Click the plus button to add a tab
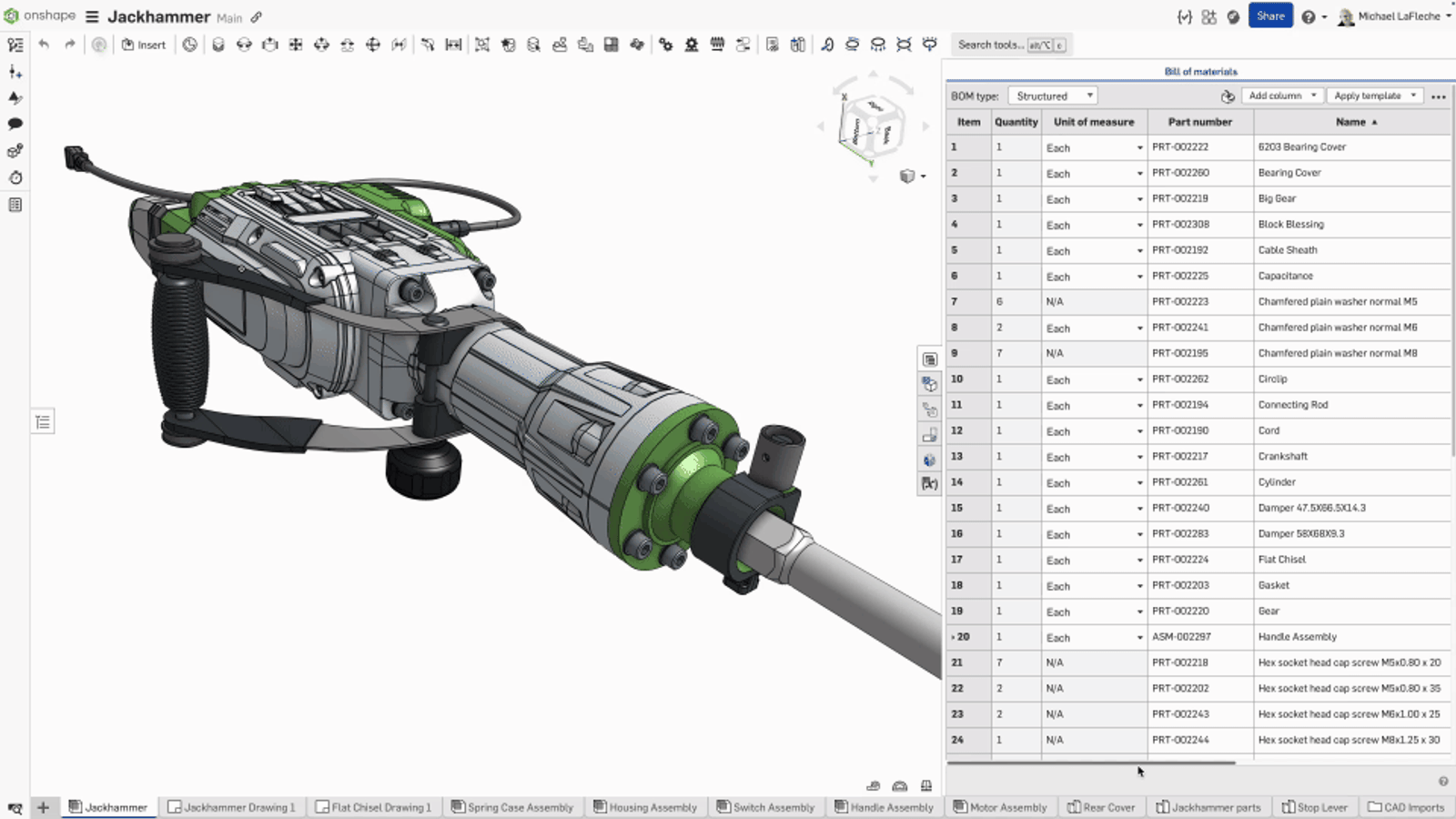The width and height of the screenshot is (1456, 819). (43, 807)
